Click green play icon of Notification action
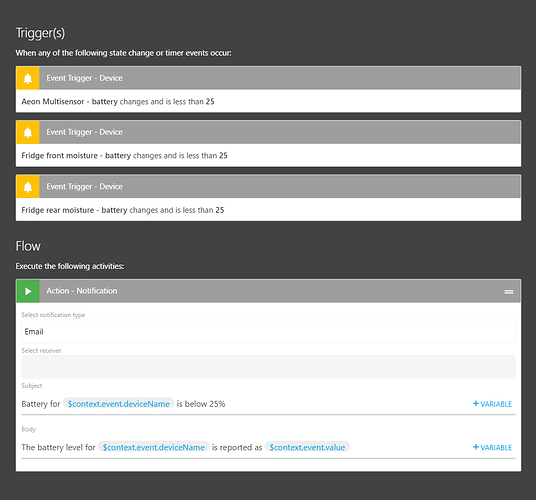Viewport: 536px width, 500px height. point(28,291)
